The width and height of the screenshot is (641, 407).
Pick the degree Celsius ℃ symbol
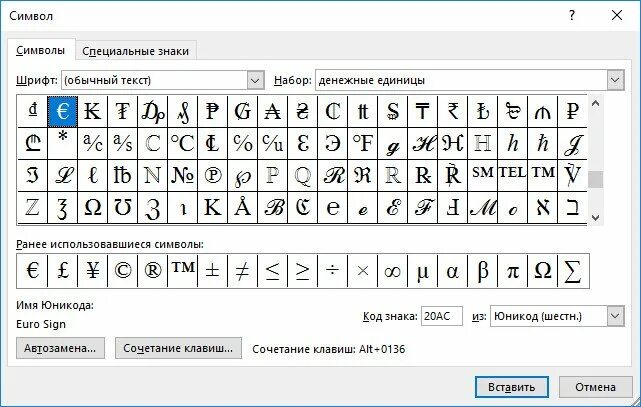182,143
